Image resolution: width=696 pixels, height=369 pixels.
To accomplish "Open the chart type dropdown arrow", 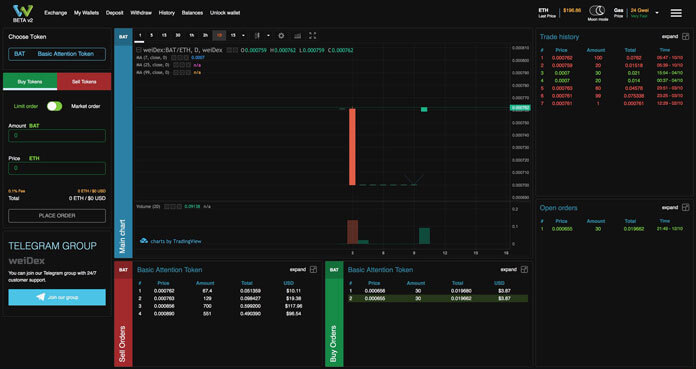I will (268, 36).
